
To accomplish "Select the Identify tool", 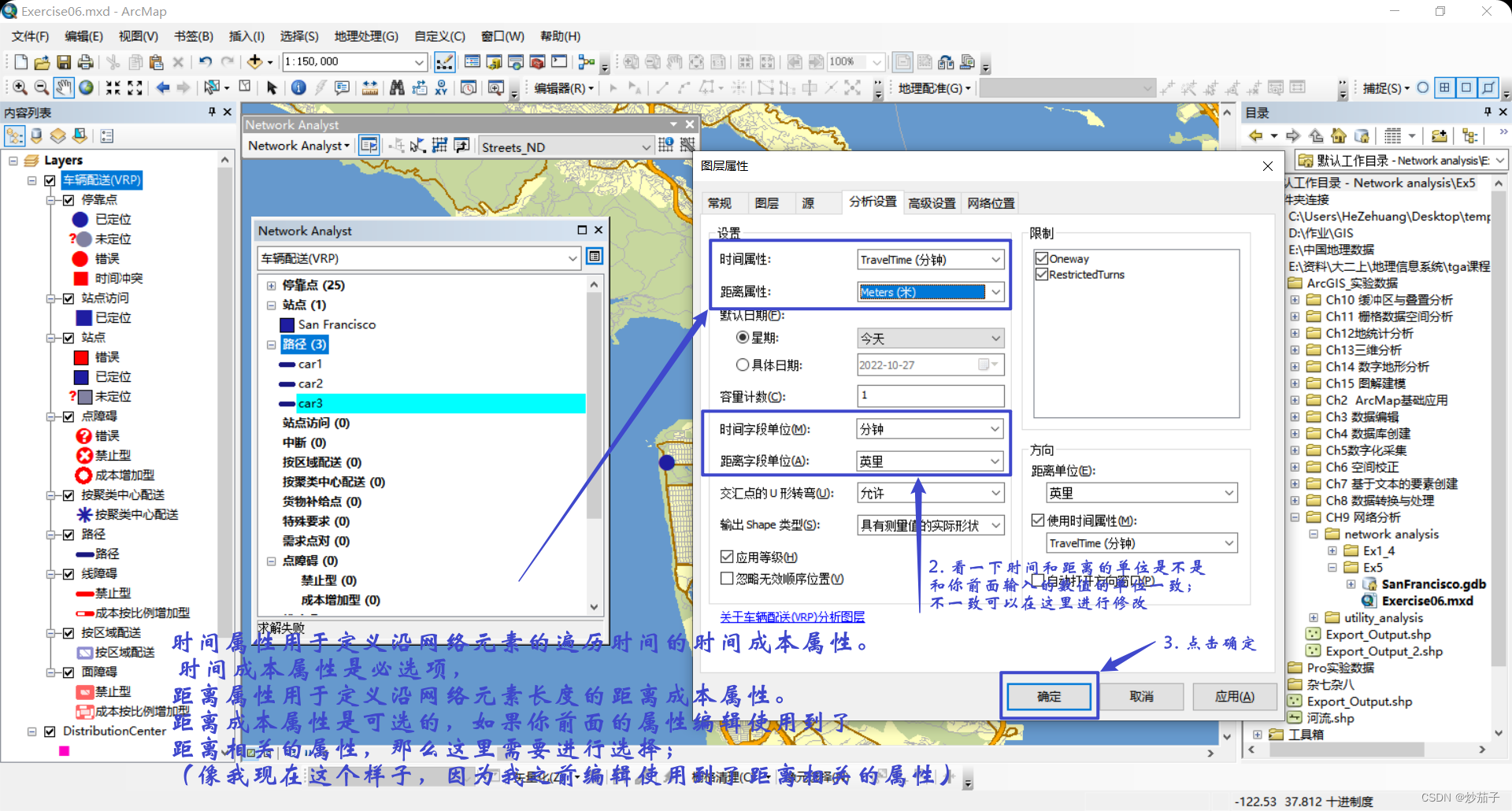I will [298, 87].
